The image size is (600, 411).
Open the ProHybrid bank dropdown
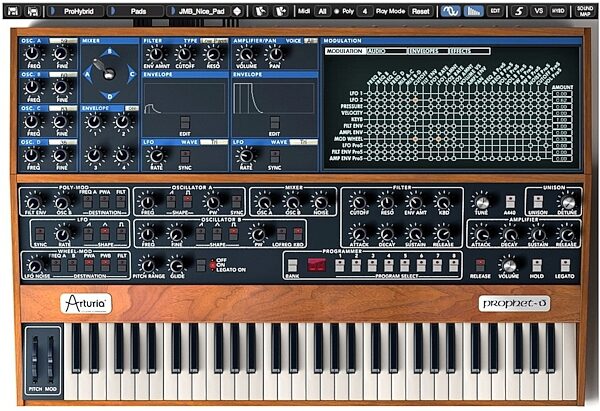coord(76,11)
